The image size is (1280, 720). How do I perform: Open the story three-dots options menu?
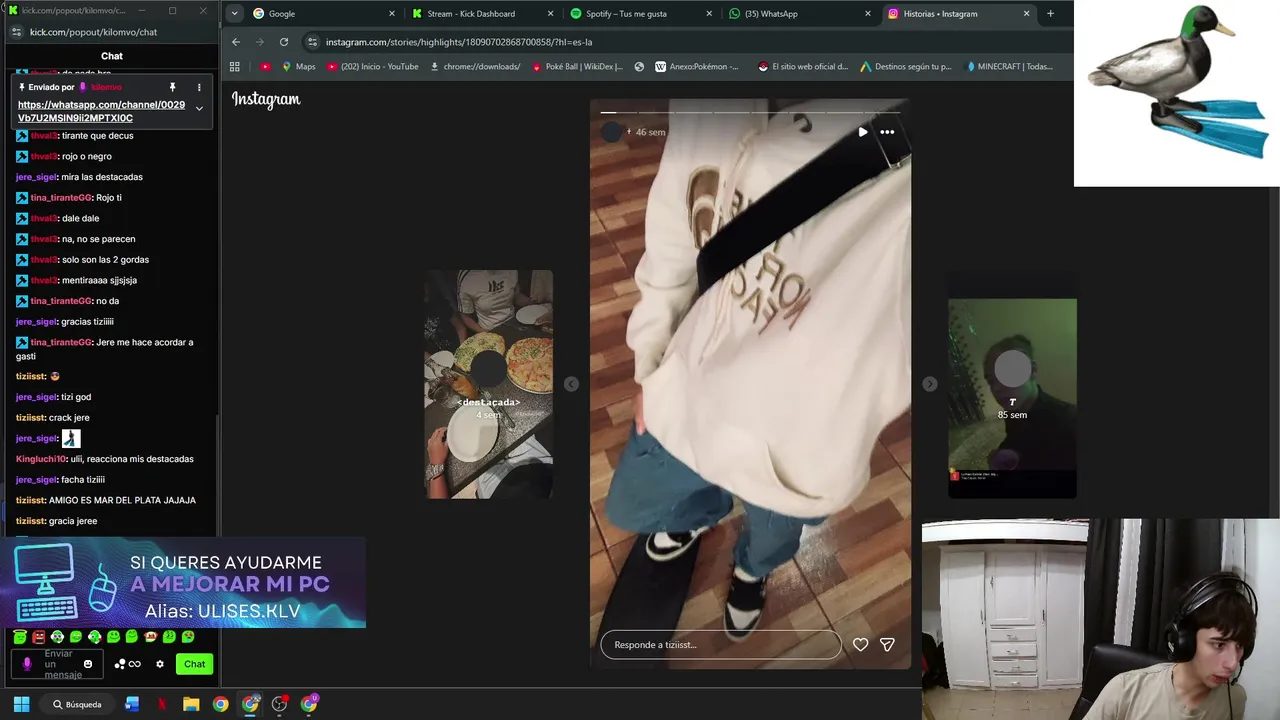[x=887, y=132]
